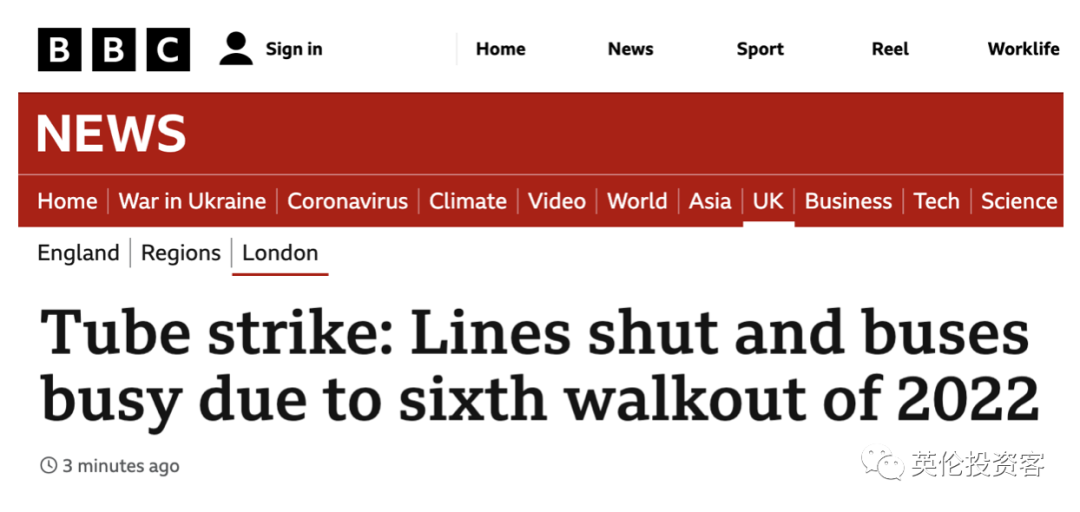Select Coronavirus news section
The height and width of the screenshot is (512, 1080).
coord(348,201)
